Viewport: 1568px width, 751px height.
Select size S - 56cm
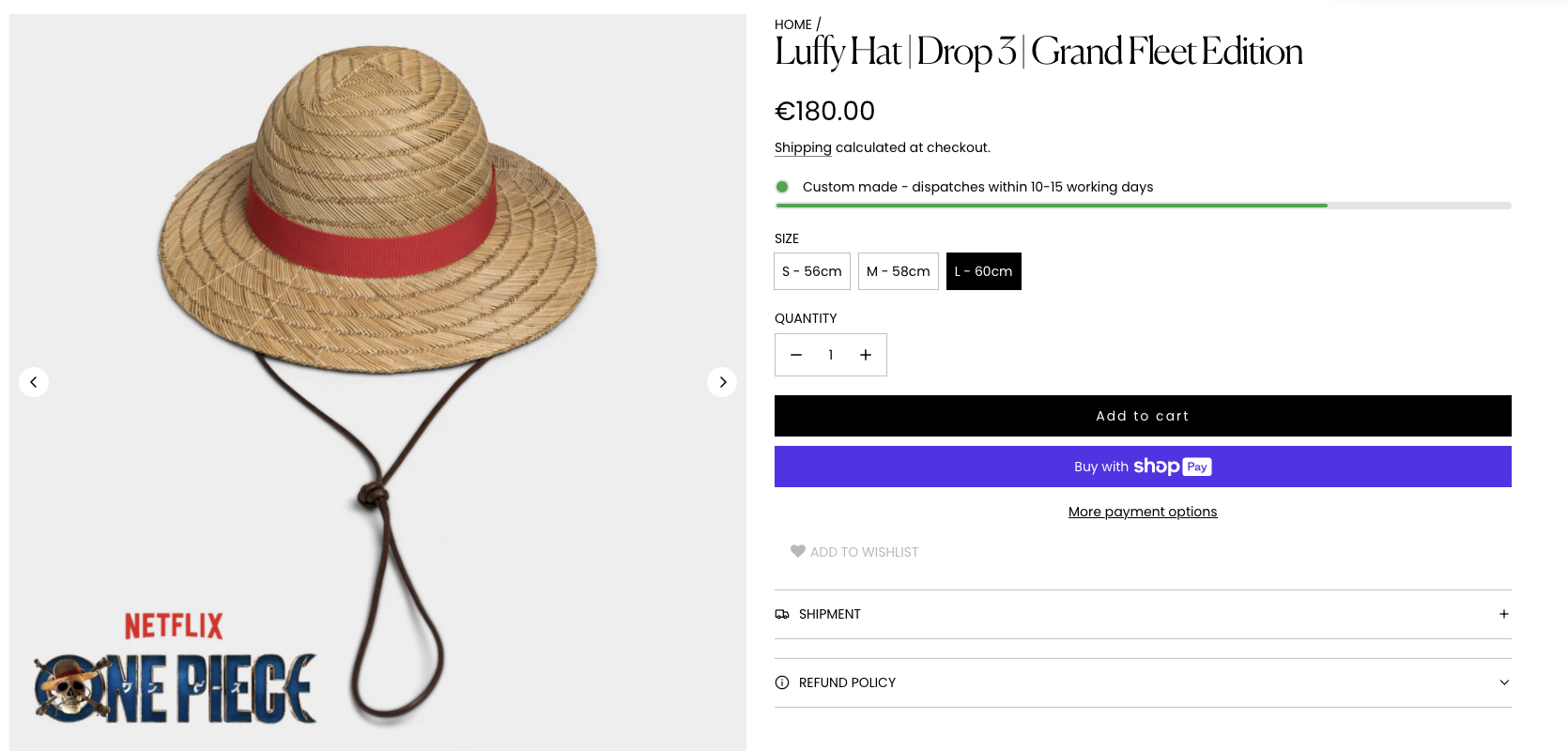[812, 271]
